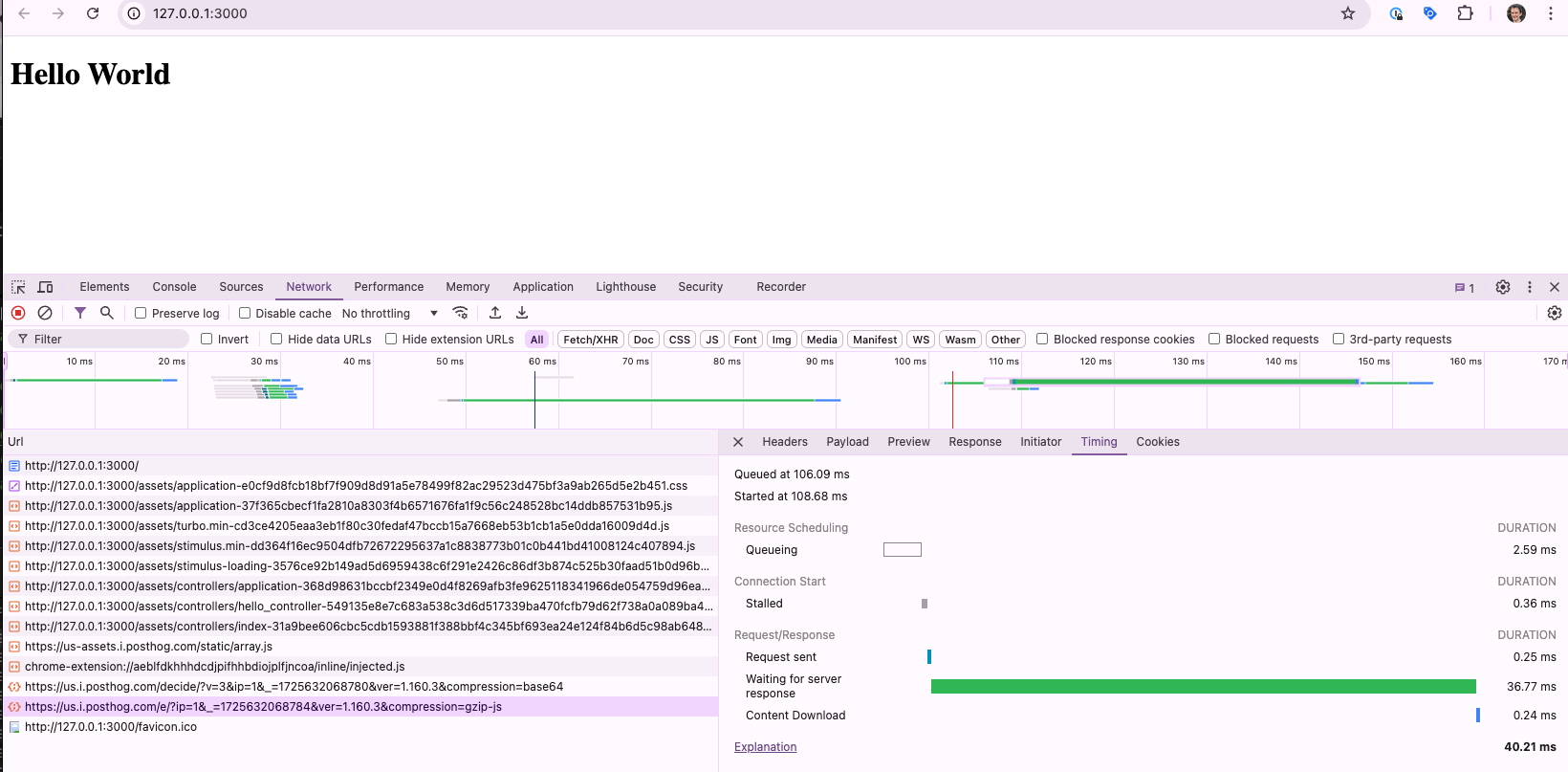Enable the Disable cache checkbox
Screen dimensions: 1568x772
point(245,313)
